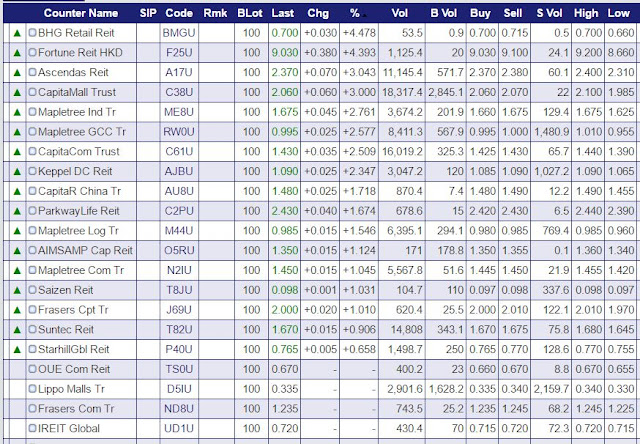Viewport: 640px width, 444px height.
Task: Click the green up arrow beside Mapletree Com Tr
Action: point(17,271)
